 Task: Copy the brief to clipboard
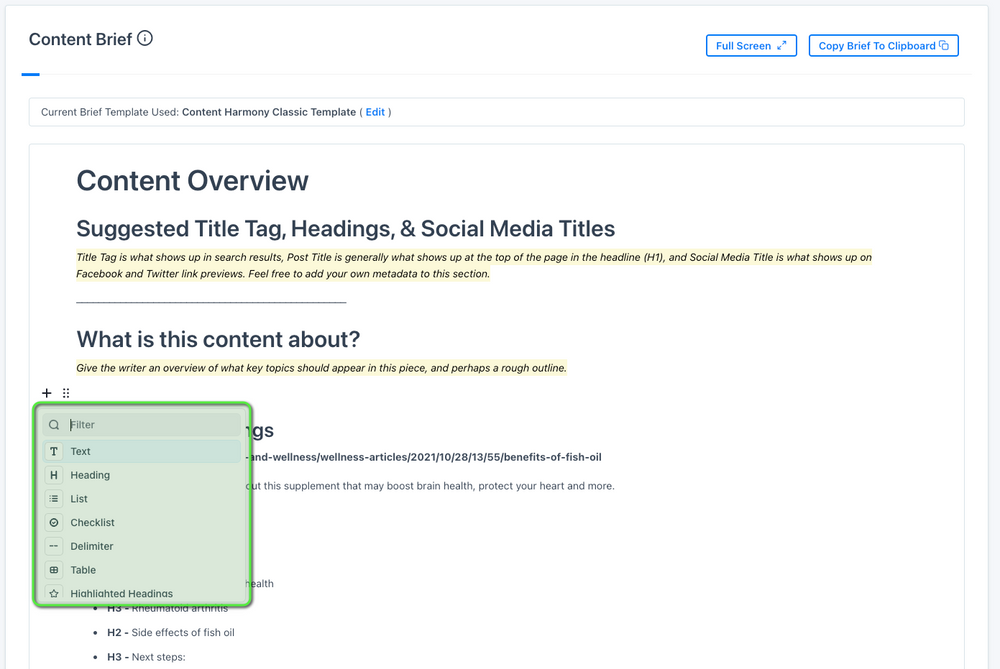883,45
